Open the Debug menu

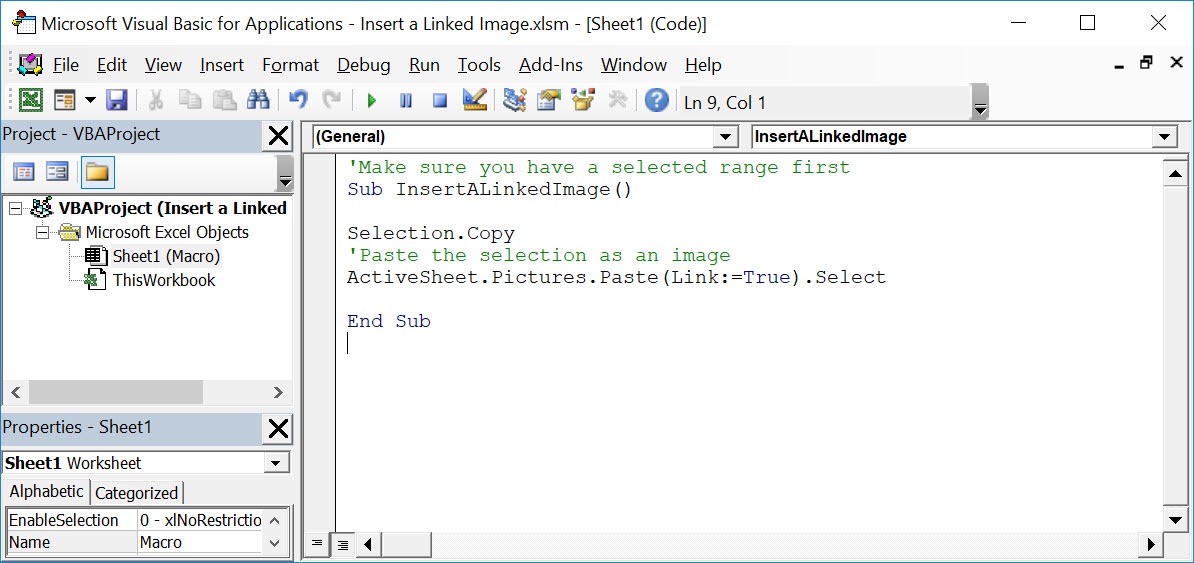tap(363, 66)
